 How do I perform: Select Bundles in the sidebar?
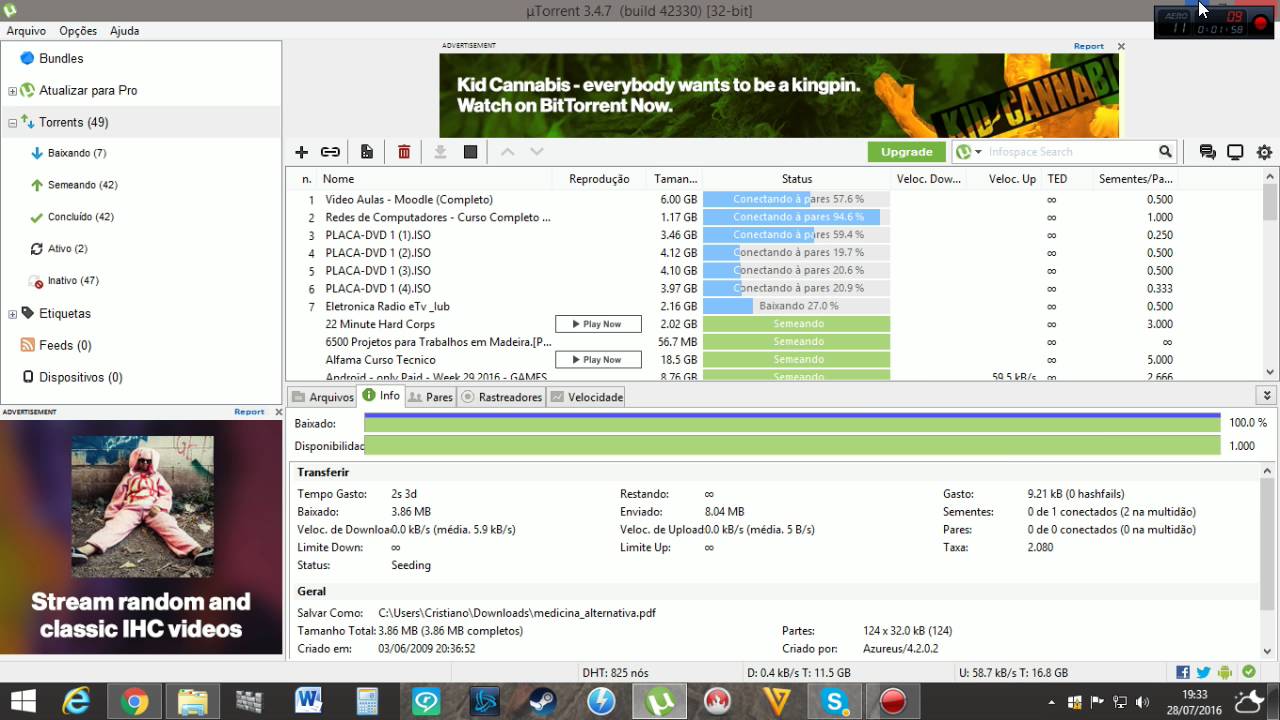click(x=61, y=58)
